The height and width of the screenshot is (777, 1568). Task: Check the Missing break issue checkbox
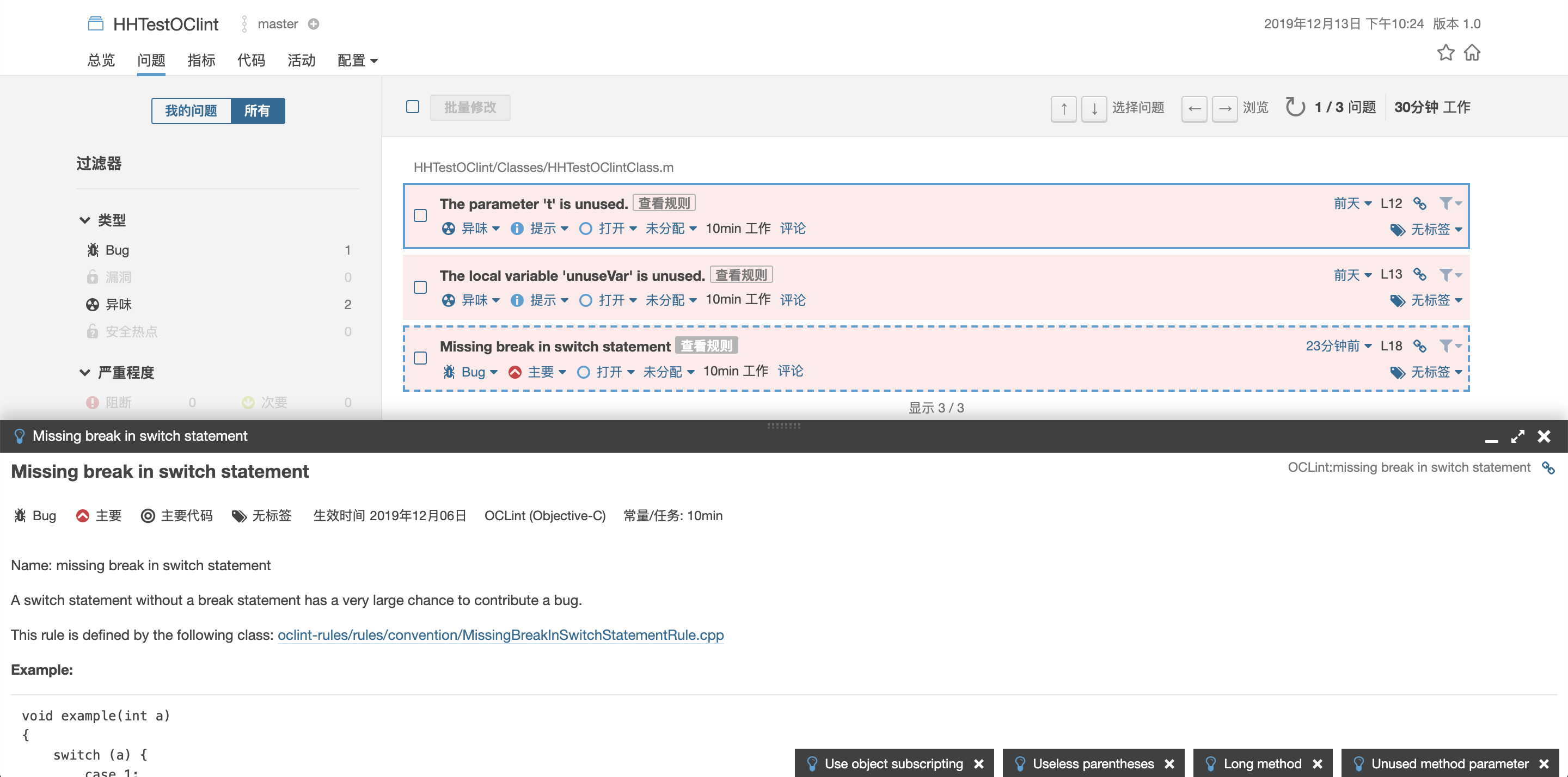pyautogui.click(x=420, y=358)
